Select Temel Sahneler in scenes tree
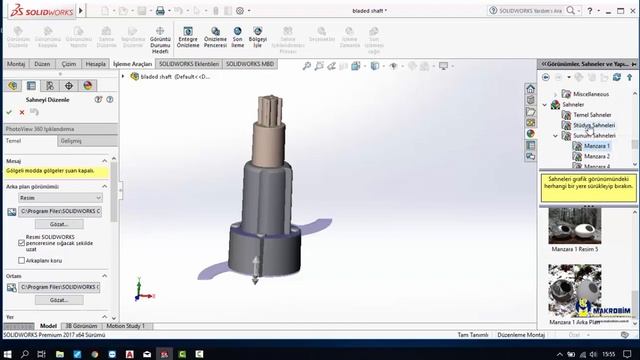Viewport: 640px width, 360px height. [592, 115]
